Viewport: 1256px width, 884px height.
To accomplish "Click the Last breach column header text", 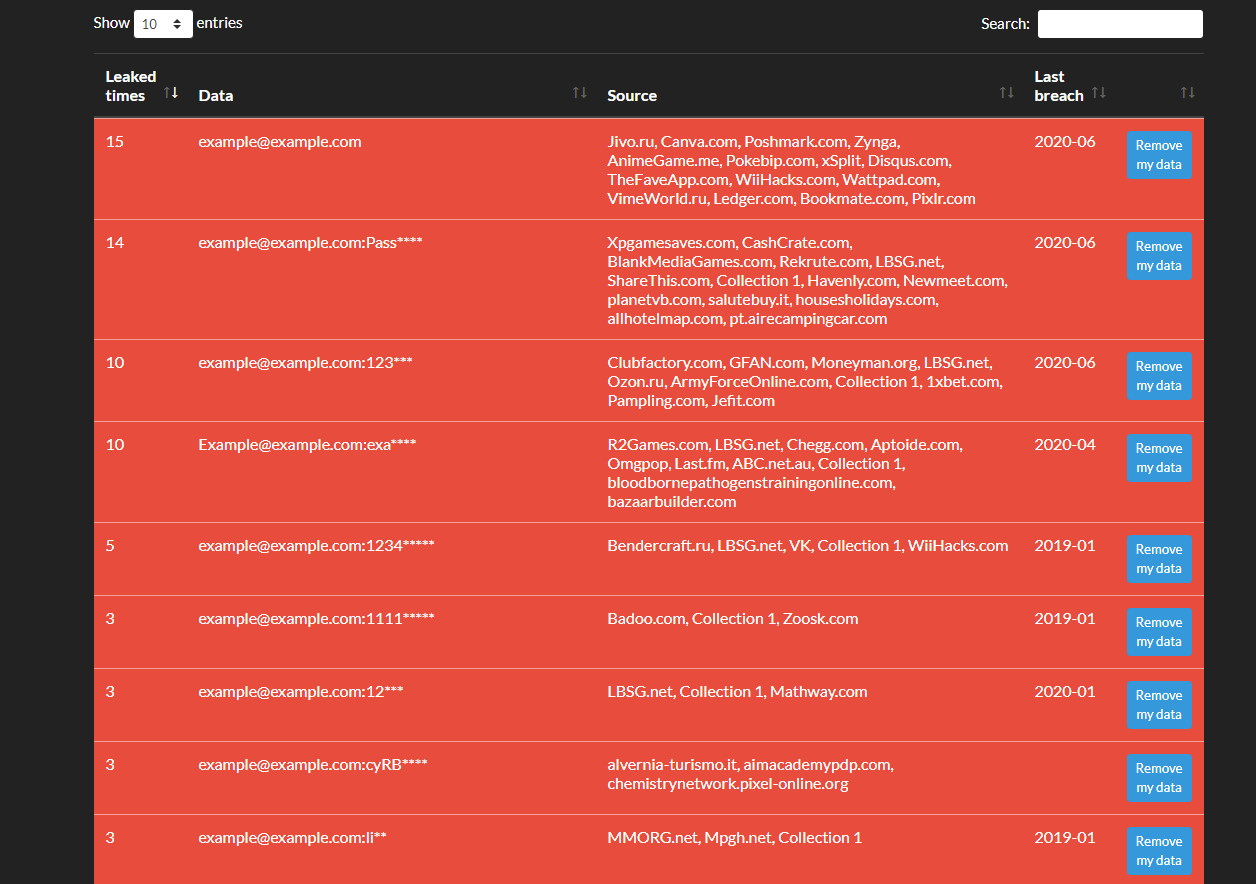I will 1059,86.
